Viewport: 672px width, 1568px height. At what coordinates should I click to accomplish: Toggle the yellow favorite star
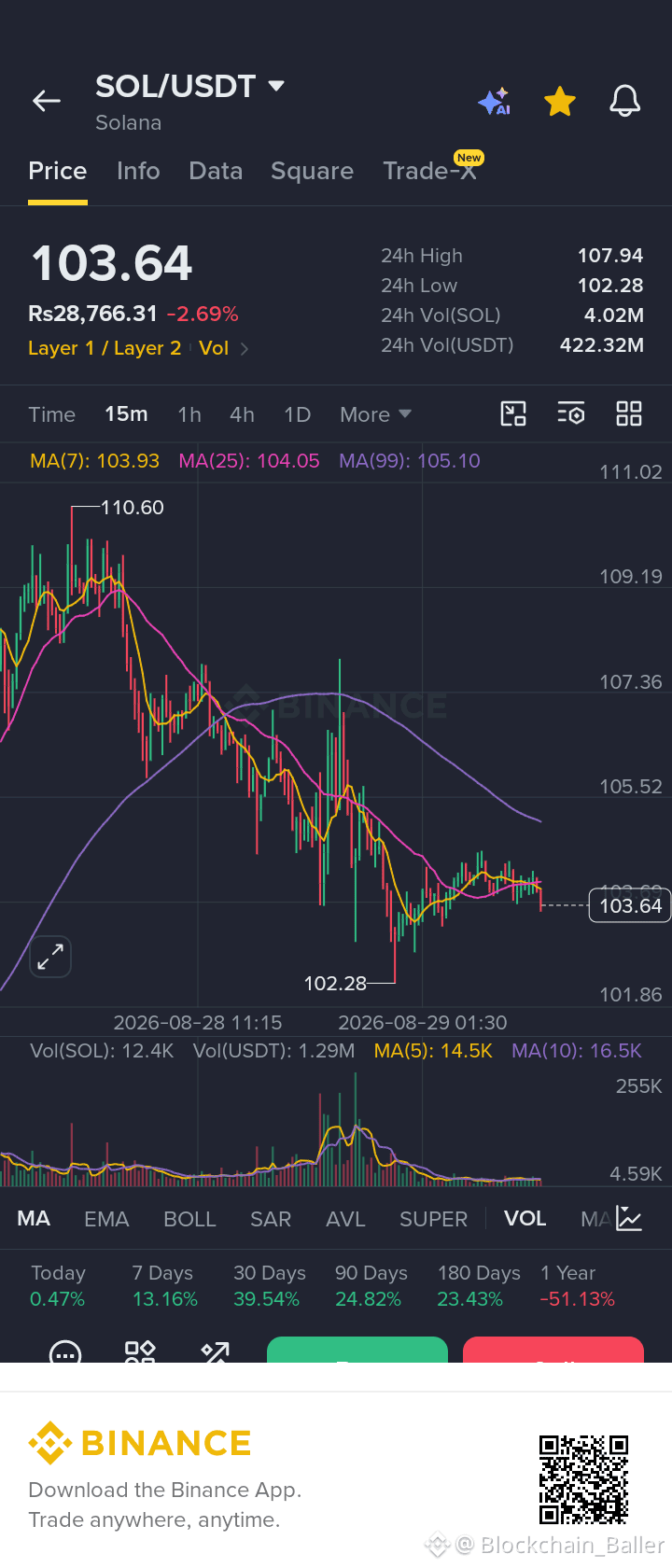560,101
